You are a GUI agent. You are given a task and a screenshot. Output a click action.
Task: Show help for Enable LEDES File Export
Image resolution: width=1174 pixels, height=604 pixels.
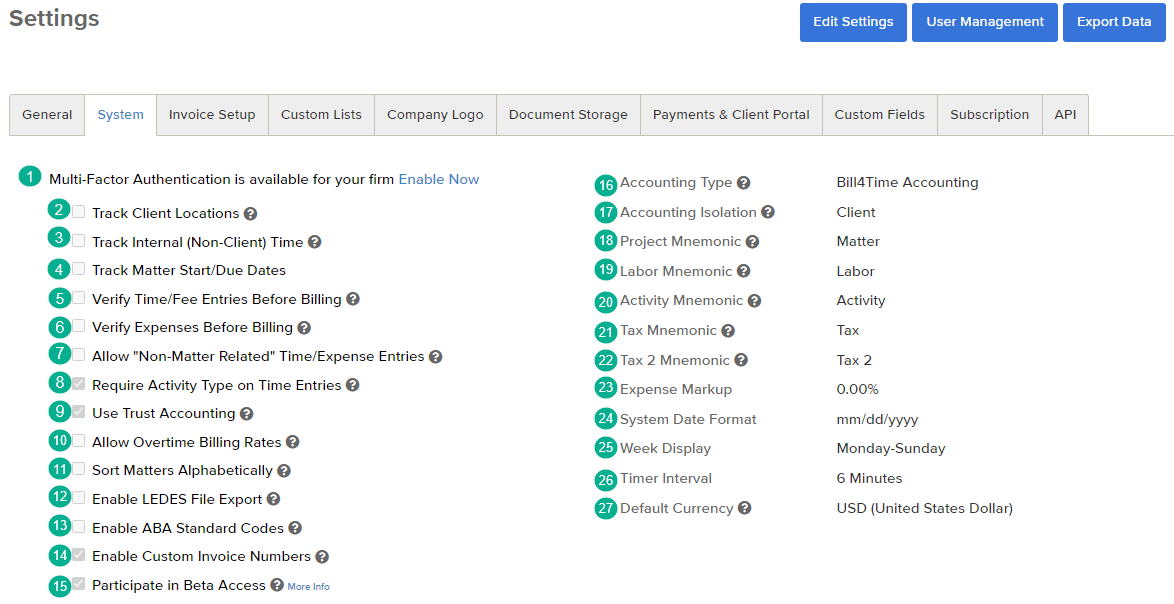(273, 499)
